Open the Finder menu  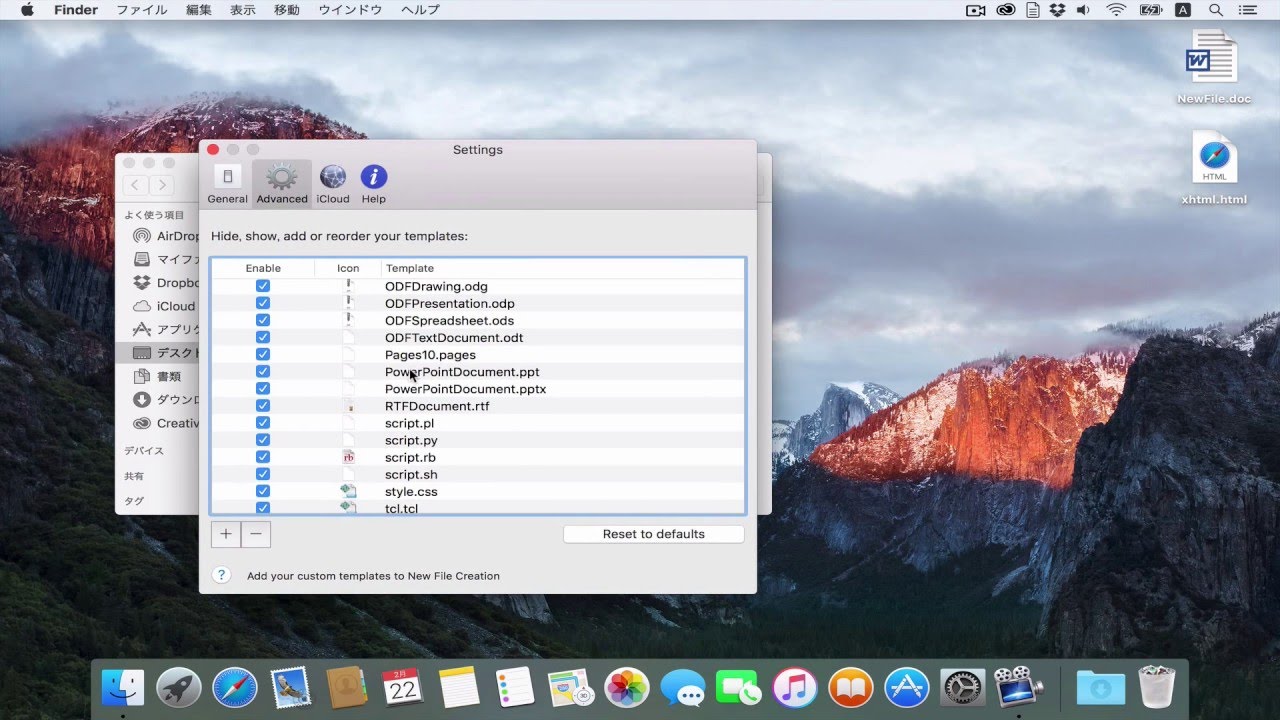76,10
